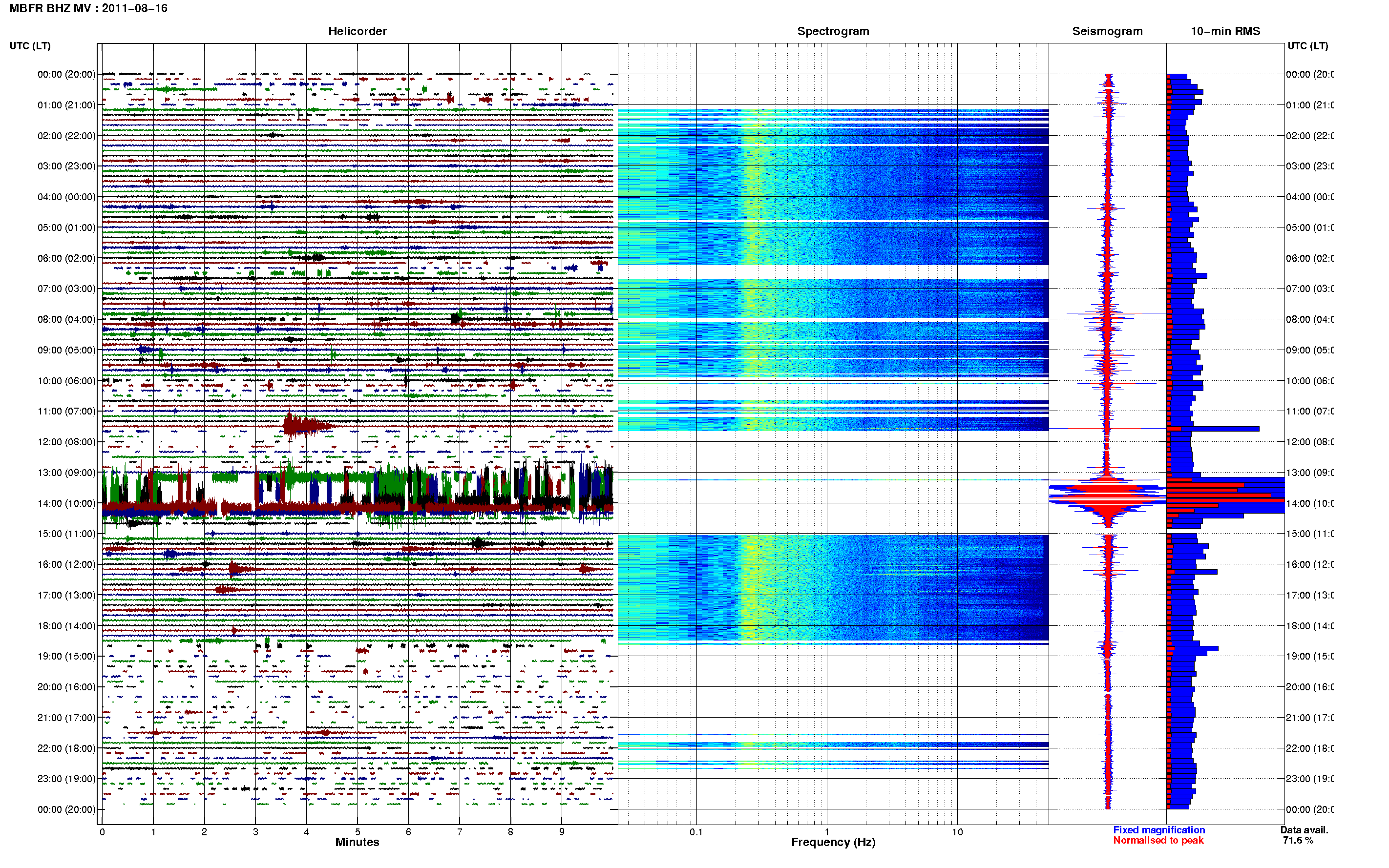
Task: Click the saturated seismogram burst near 14:00
Action: pos(1108,499)
